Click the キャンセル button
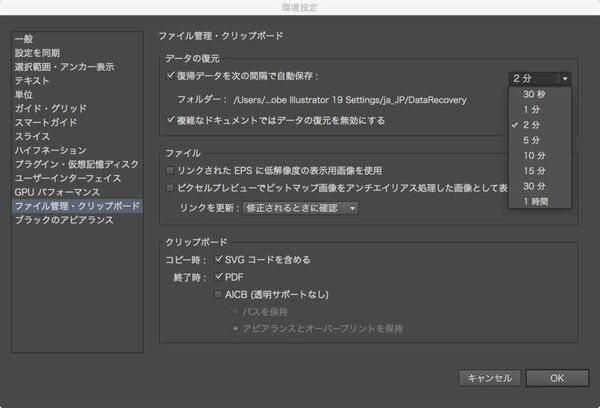 [x=490, y=378]
